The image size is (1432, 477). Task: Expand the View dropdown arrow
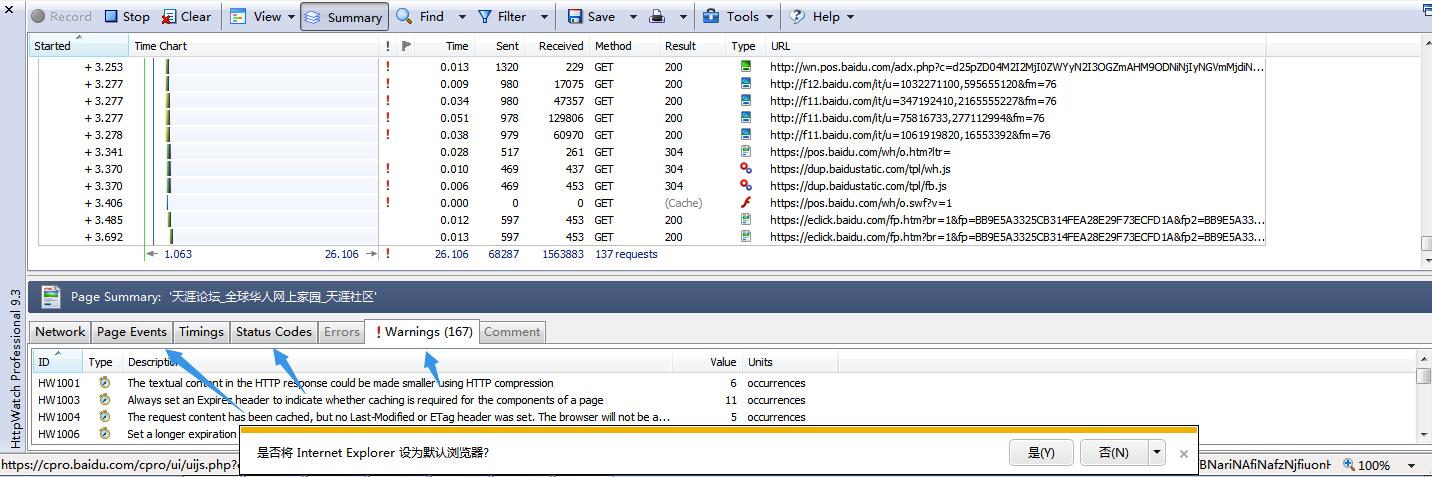point(291,17)
